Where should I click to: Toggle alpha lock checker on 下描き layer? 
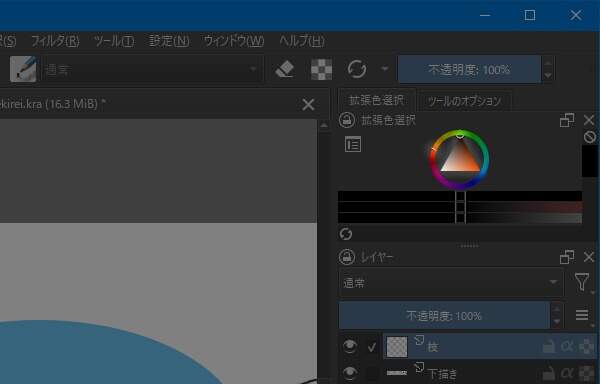click(x=586, y=373)
